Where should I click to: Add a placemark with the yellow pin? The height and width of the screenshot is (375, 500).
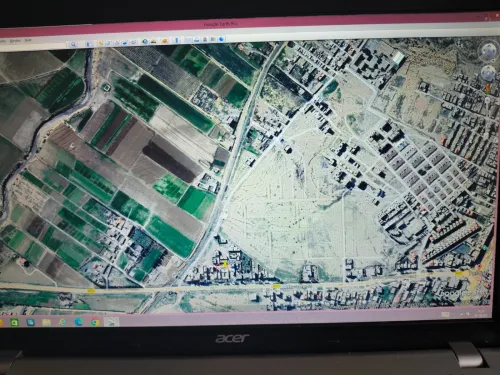(x=101, y=43)
